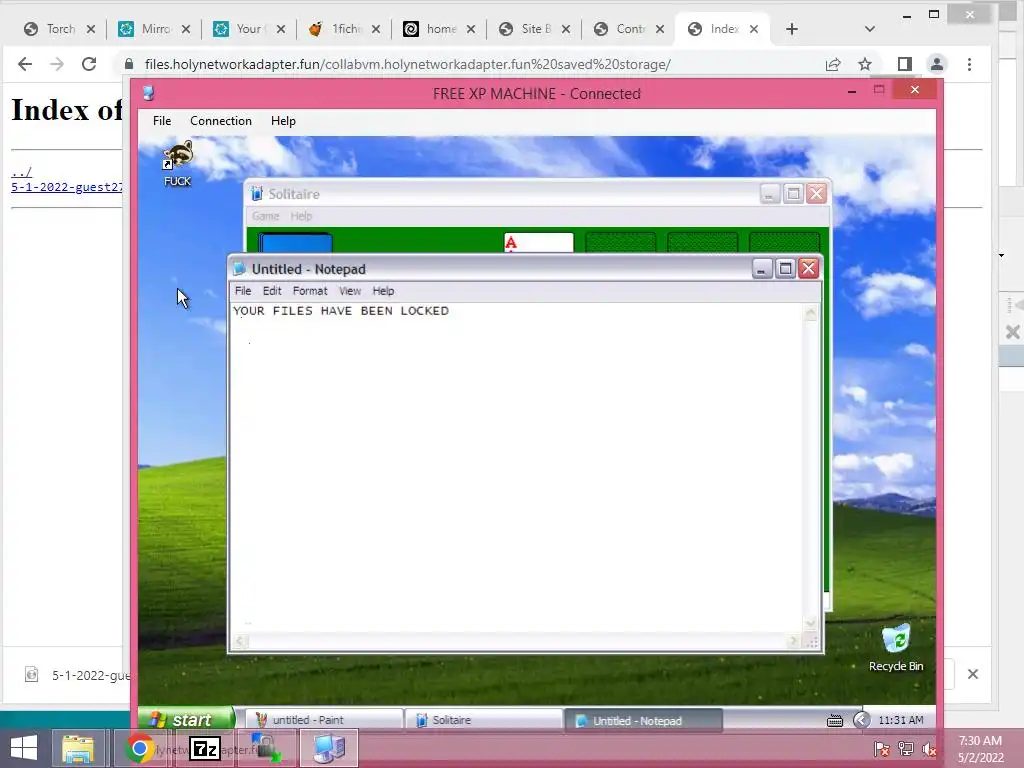Open the Connection menu of FREE XP MACHINE
This screenshot has width=1024, height=768.
[221, 121]
